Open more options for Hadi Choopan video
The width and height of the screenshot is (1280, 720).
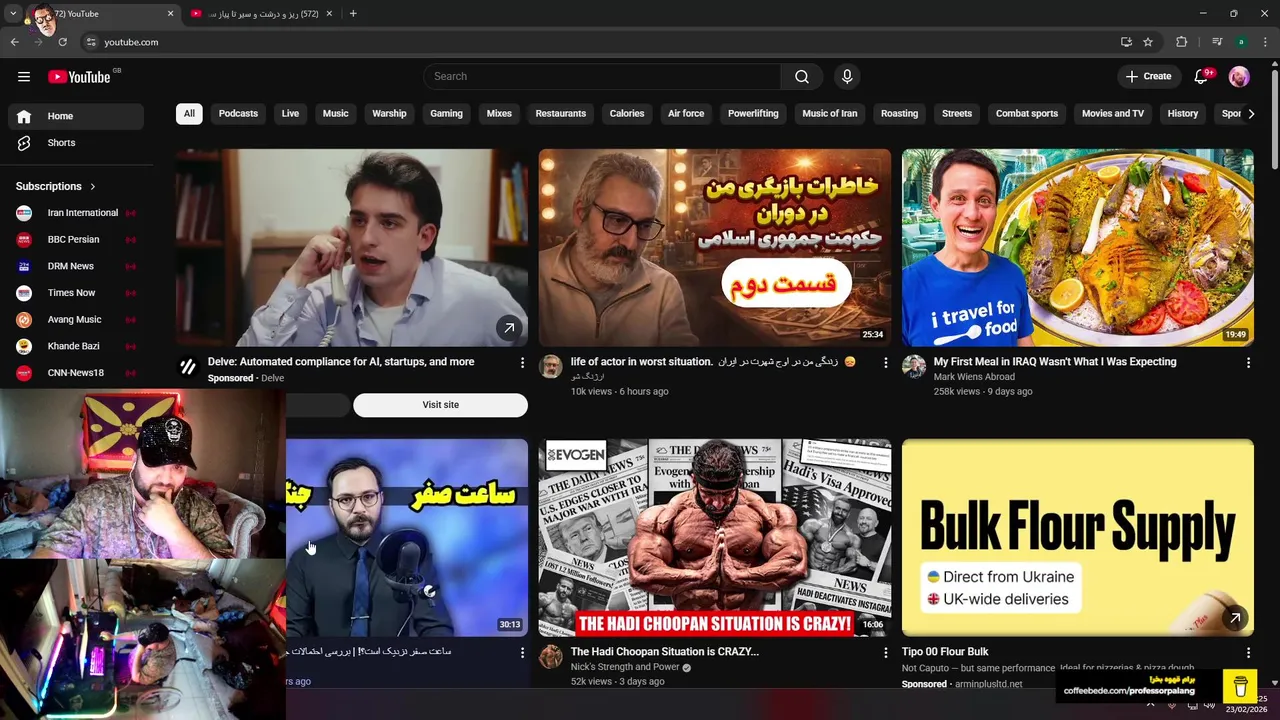point(885,653)
